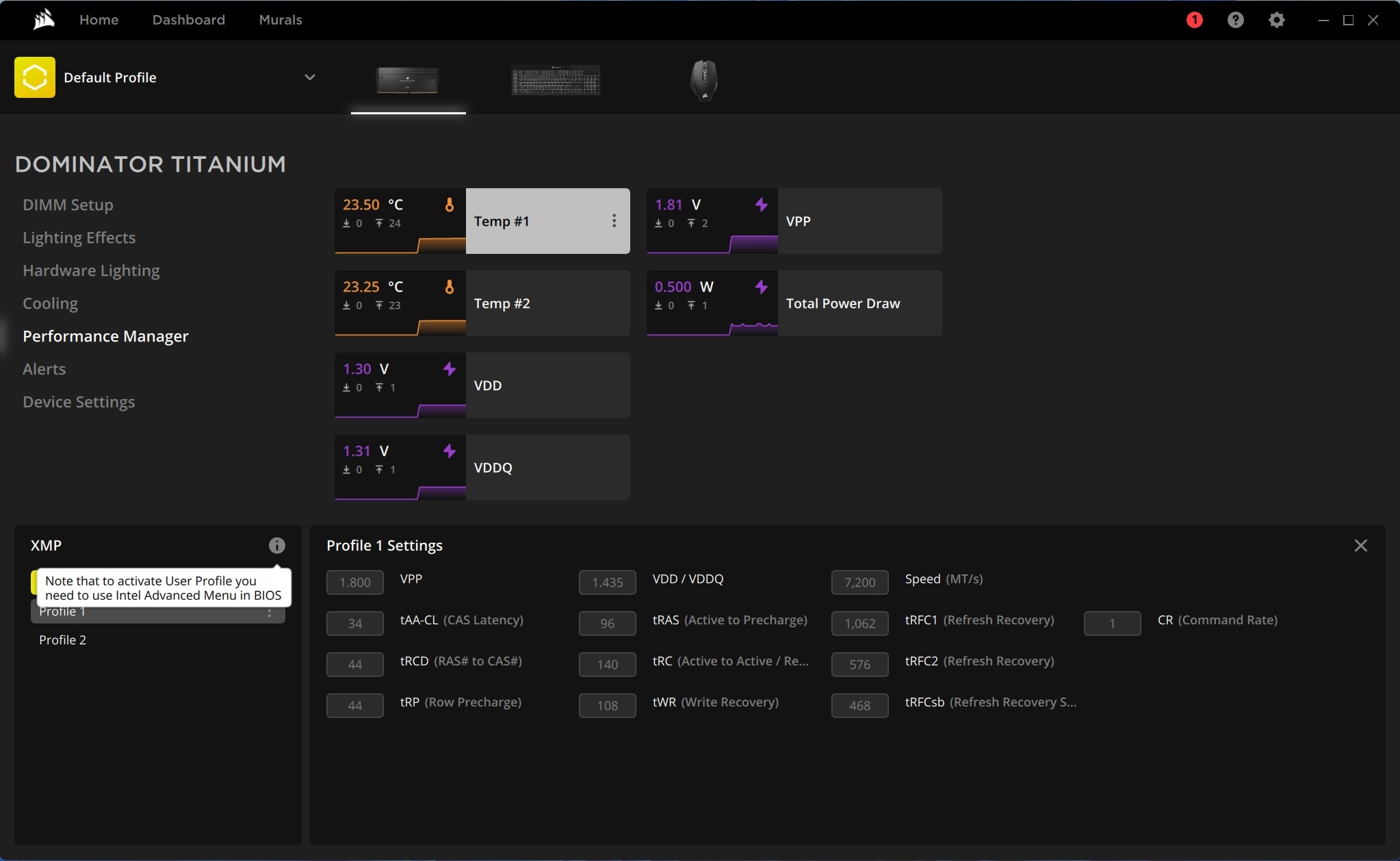Open the Profile 1 three-dot menu
The height and width of the screenshot is (861, 1400).
[x=270, y=613]
